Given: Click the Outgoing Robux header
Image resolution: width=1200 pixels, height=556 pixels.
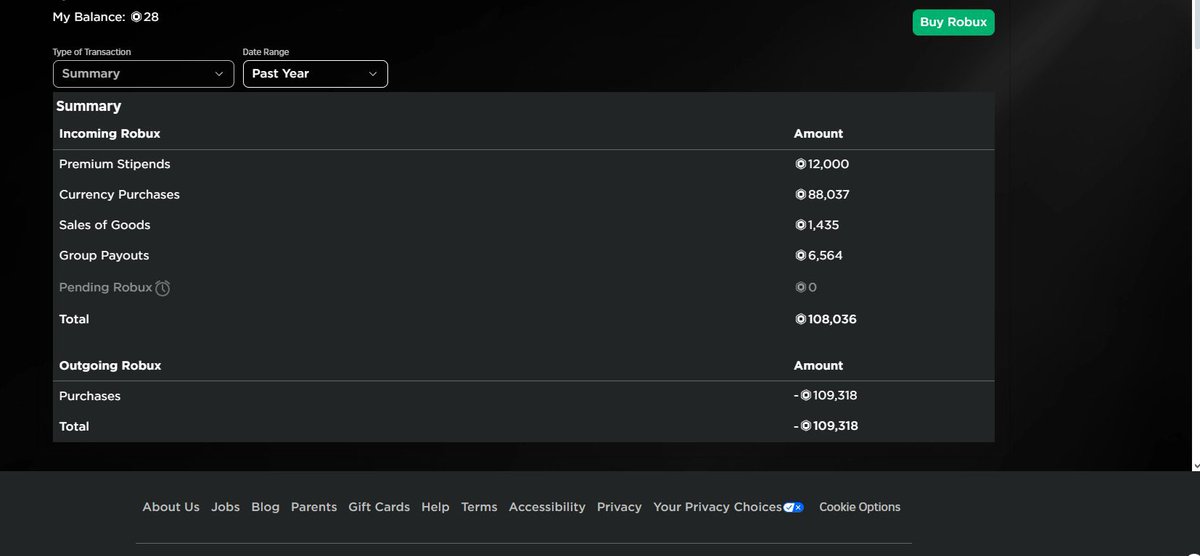Looking at the screenshot, I should point(110,366).
